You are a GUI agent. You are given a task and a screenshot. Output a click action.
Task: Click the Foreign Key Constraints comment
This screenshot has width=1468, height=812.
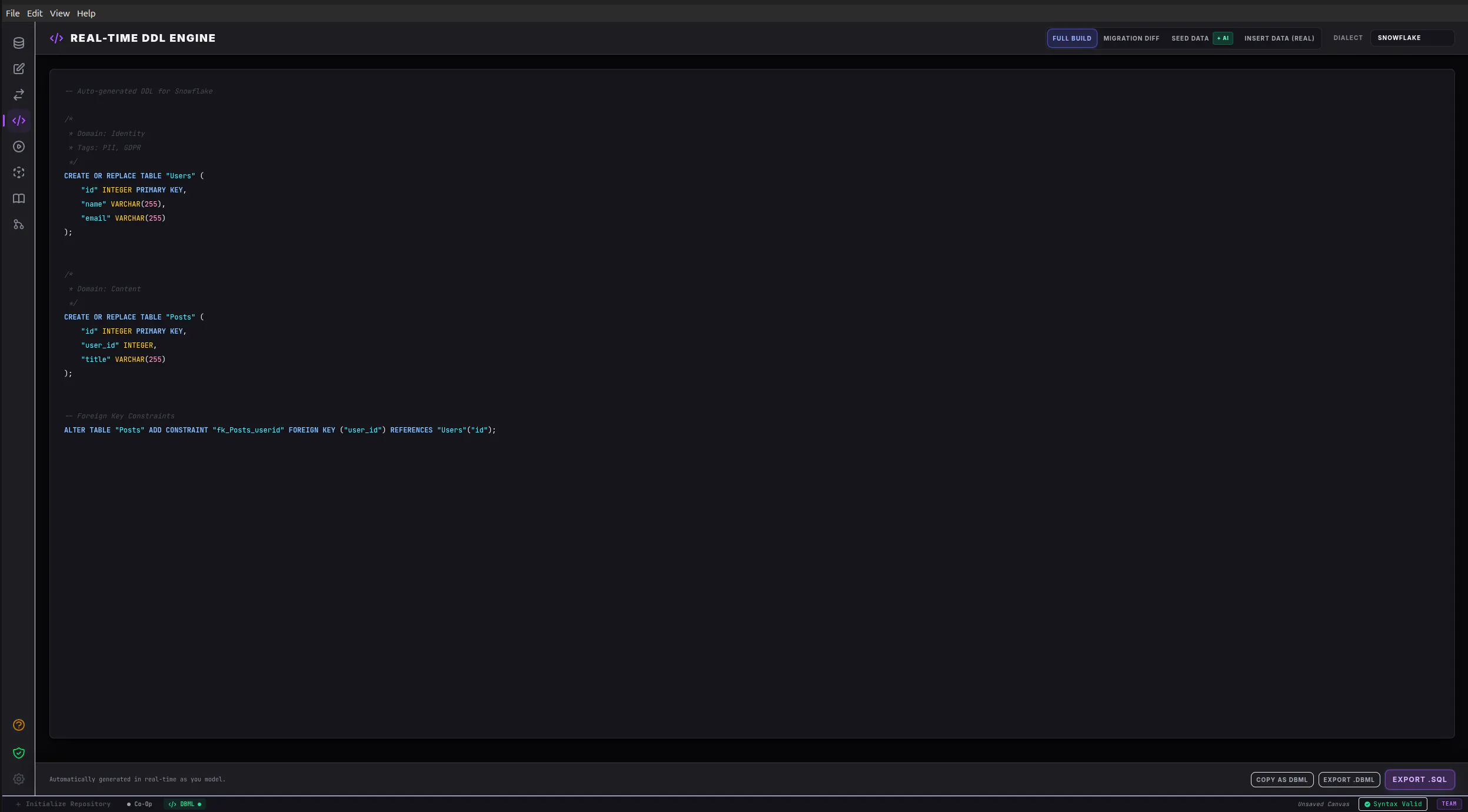click(119, 416)
